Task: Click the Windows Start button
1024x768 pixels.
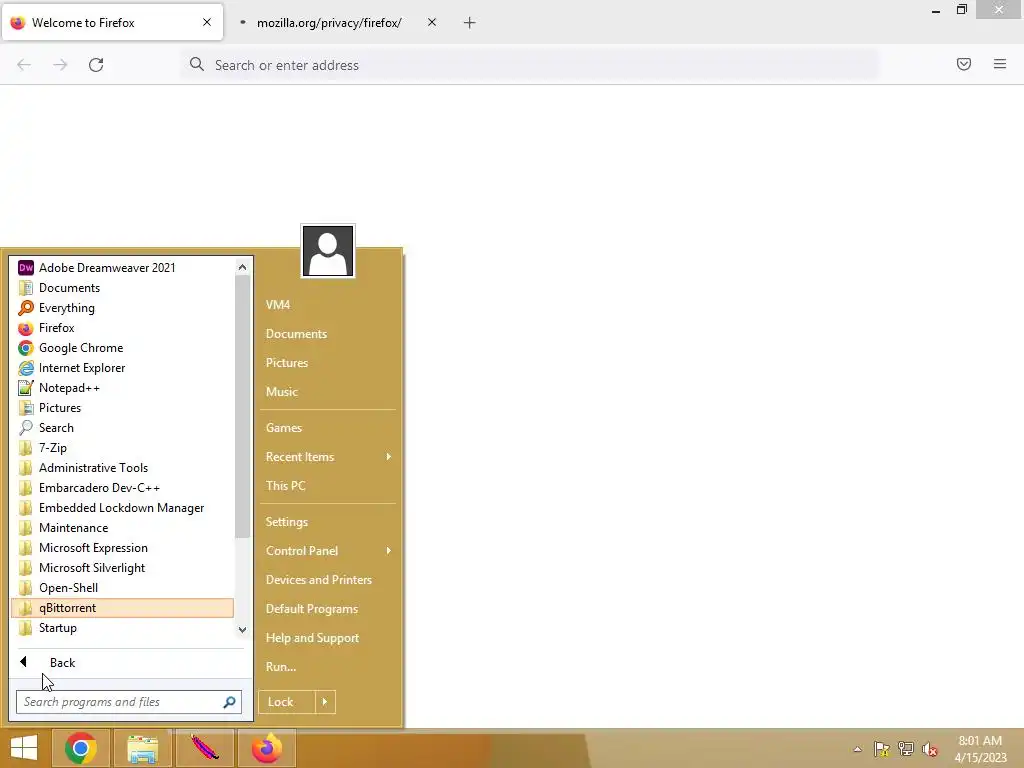Action: tap(24, 748)
